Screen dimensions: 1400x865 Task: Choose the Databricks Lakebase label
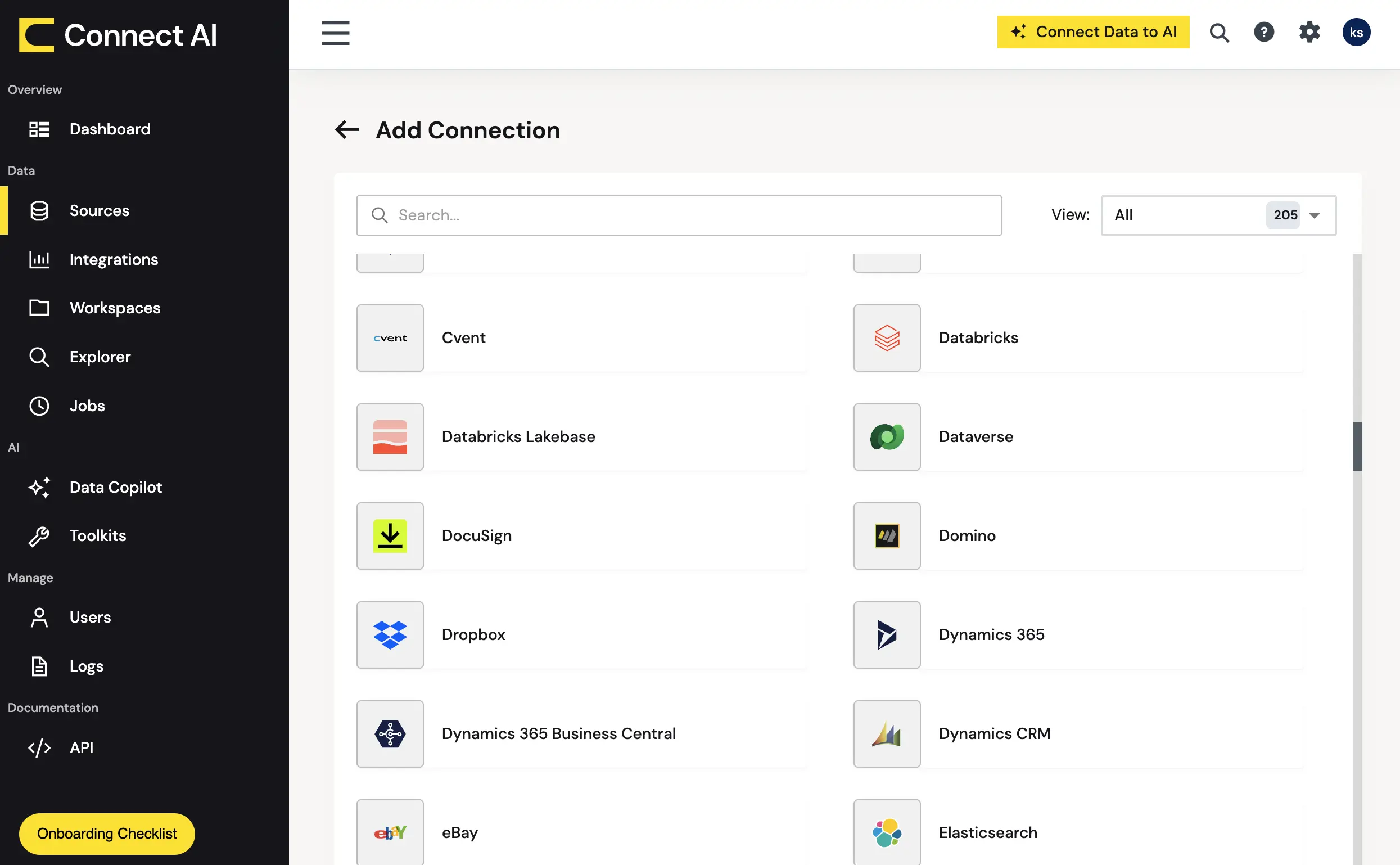[518, 437]
